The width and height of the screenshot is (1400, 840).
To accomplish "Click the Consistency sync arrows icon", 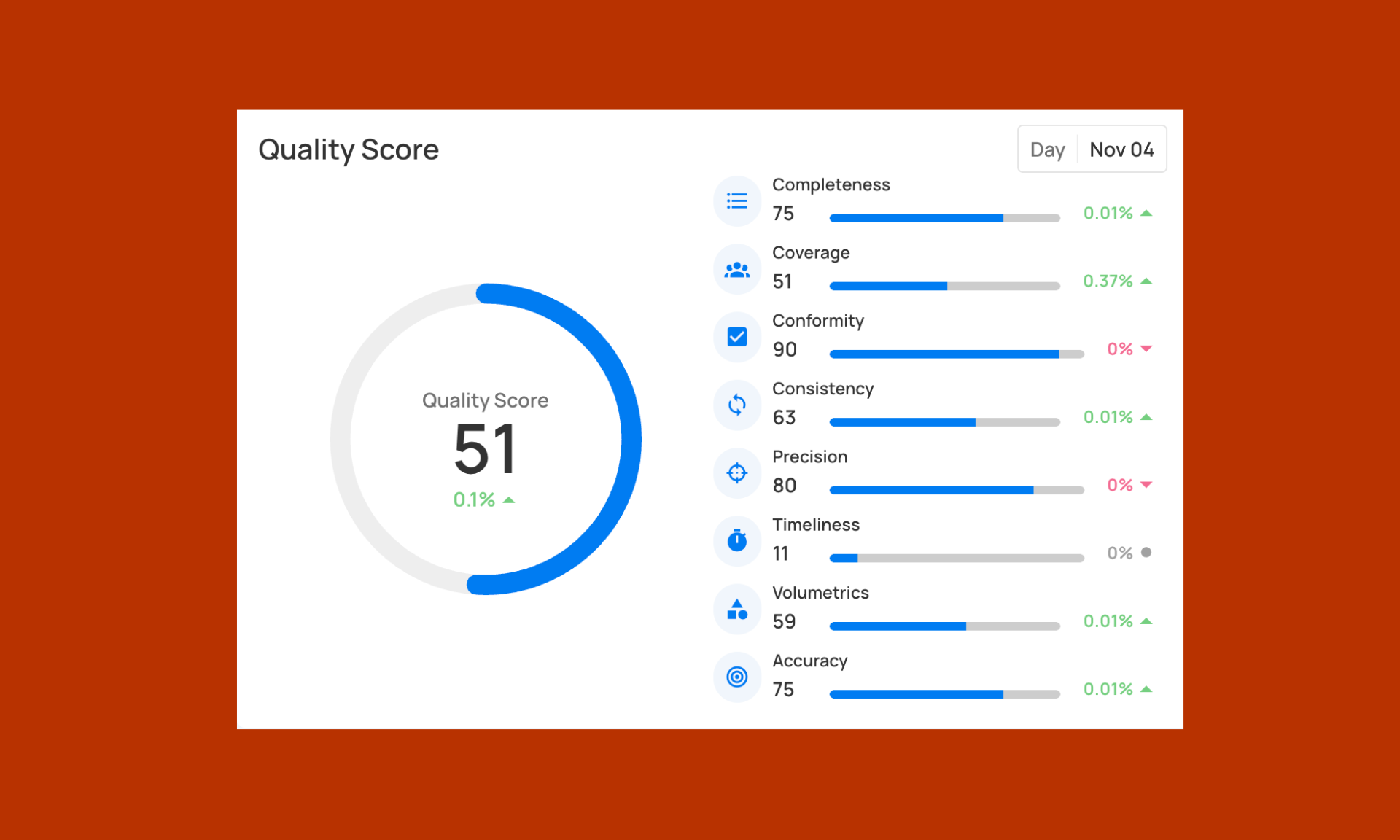I will (736, 405).
